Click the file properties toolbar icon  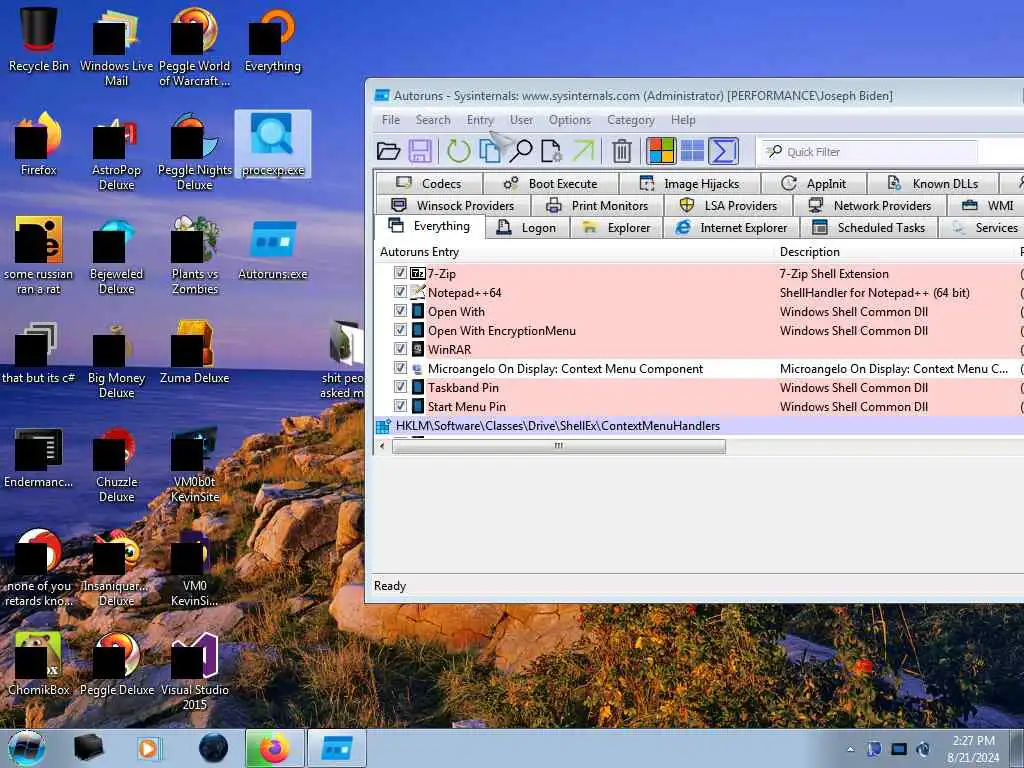pyautogui.click(x=552, y=152)
